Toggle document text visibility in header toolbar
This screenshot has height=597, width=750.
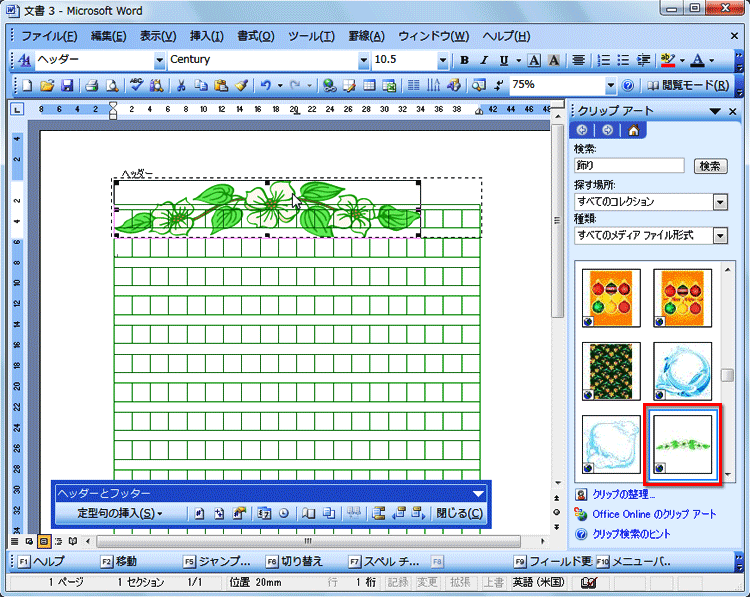pos(329,513)
